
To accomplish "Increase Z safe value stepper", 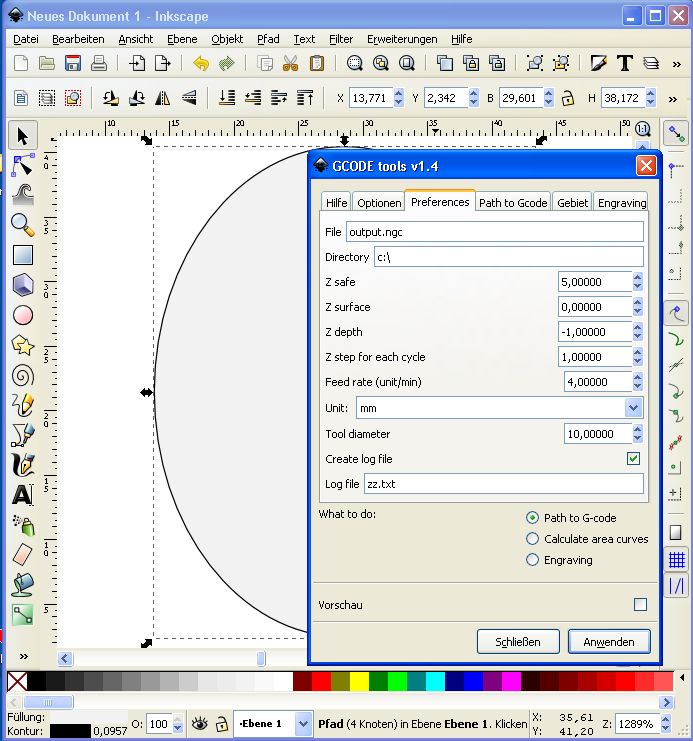I will pyautogui.click(x=637, y=277).
